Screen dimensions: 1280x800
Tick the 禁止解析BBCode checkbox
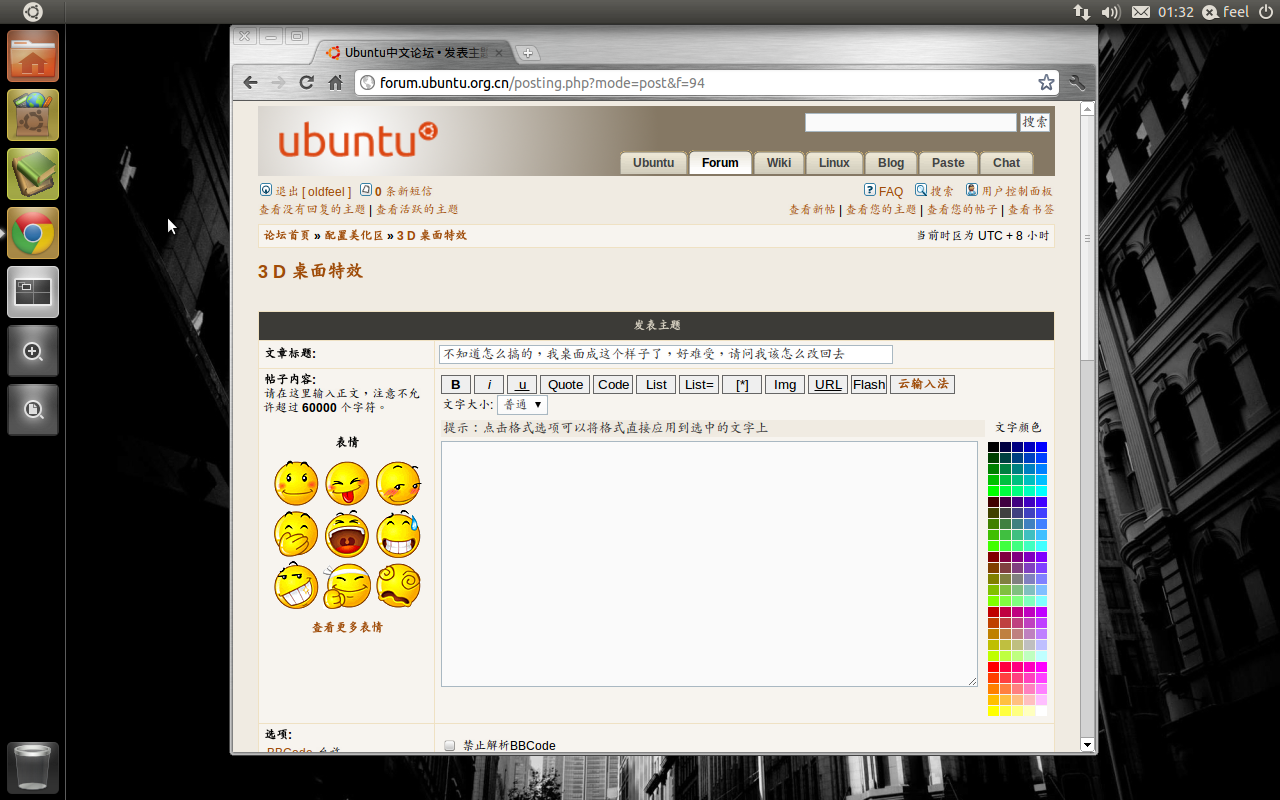(450, 745)
